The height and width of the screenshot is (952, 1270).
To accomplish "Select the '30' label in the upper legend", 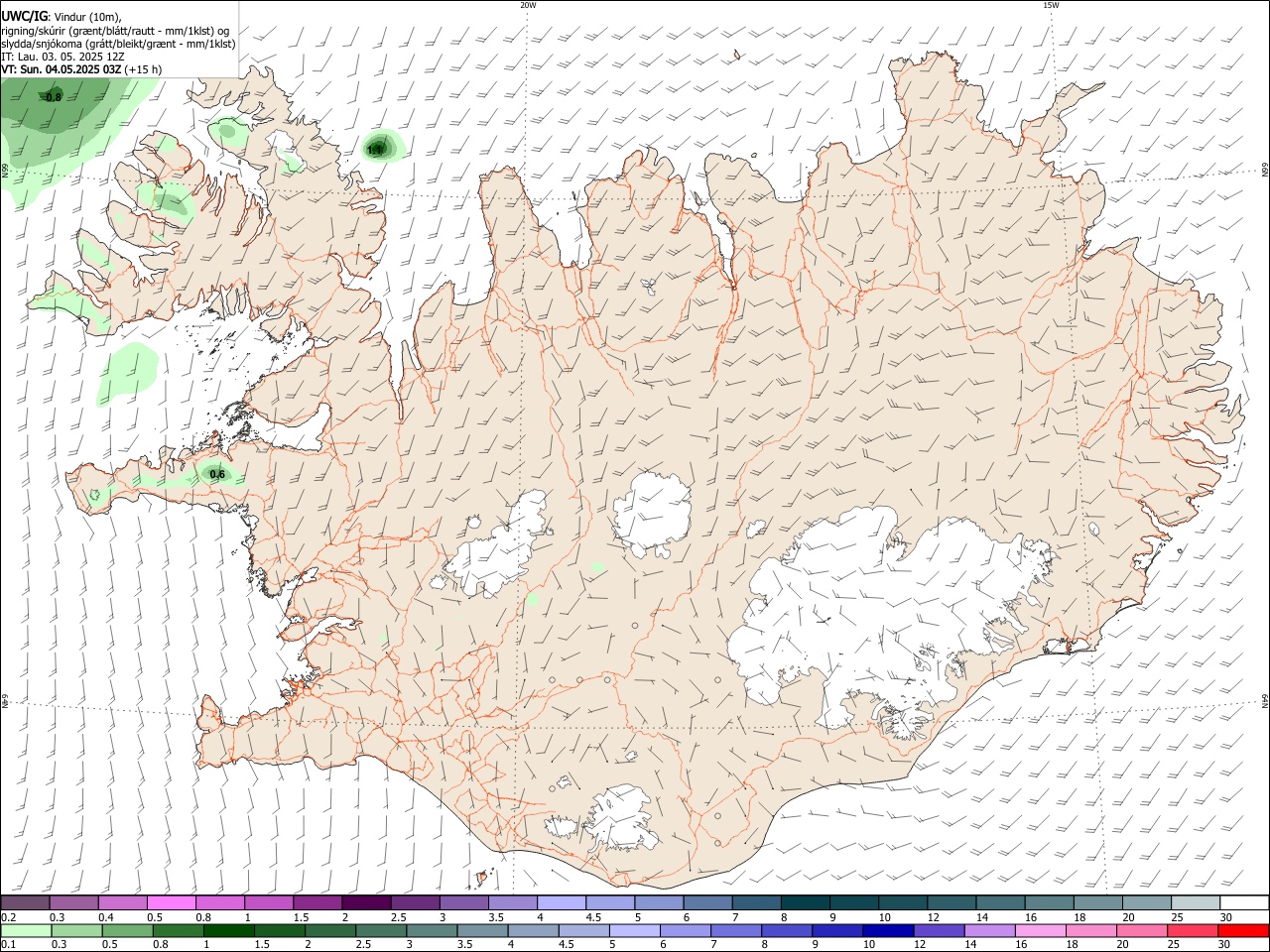I will click(1226, 917).
